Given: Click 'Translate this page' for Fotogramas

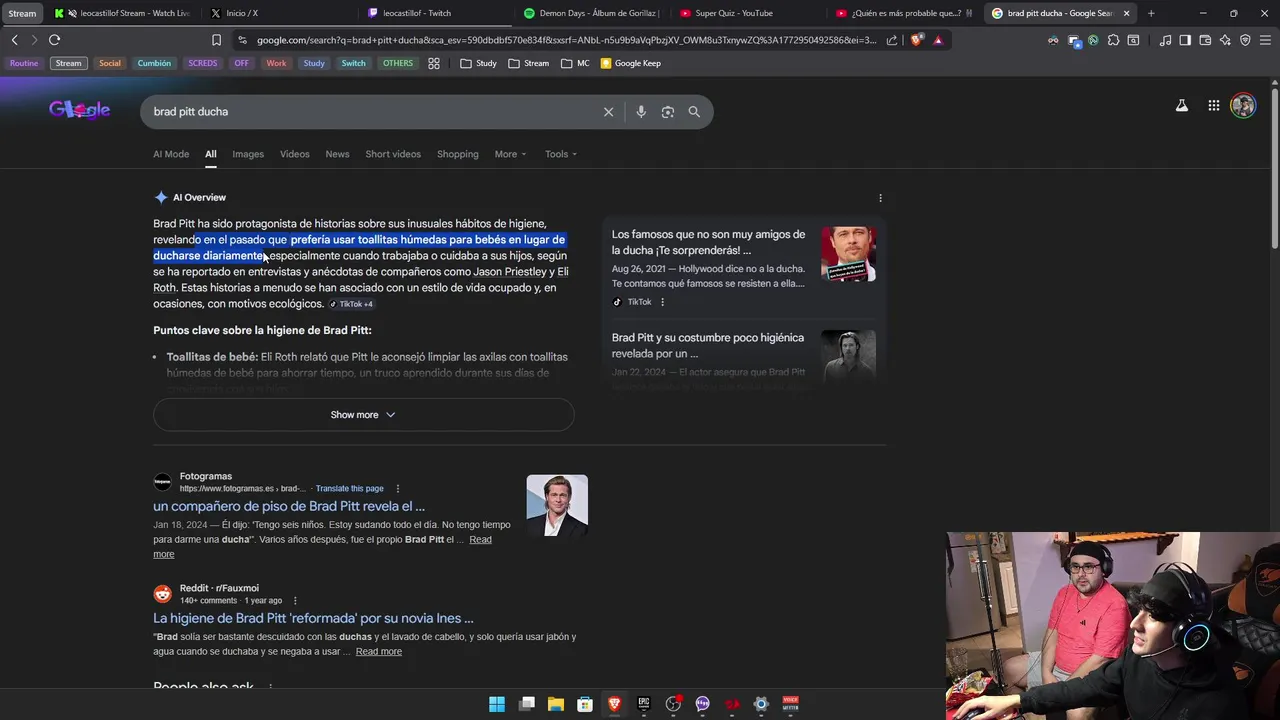Looking at the screenshot, I should (349, 489).
